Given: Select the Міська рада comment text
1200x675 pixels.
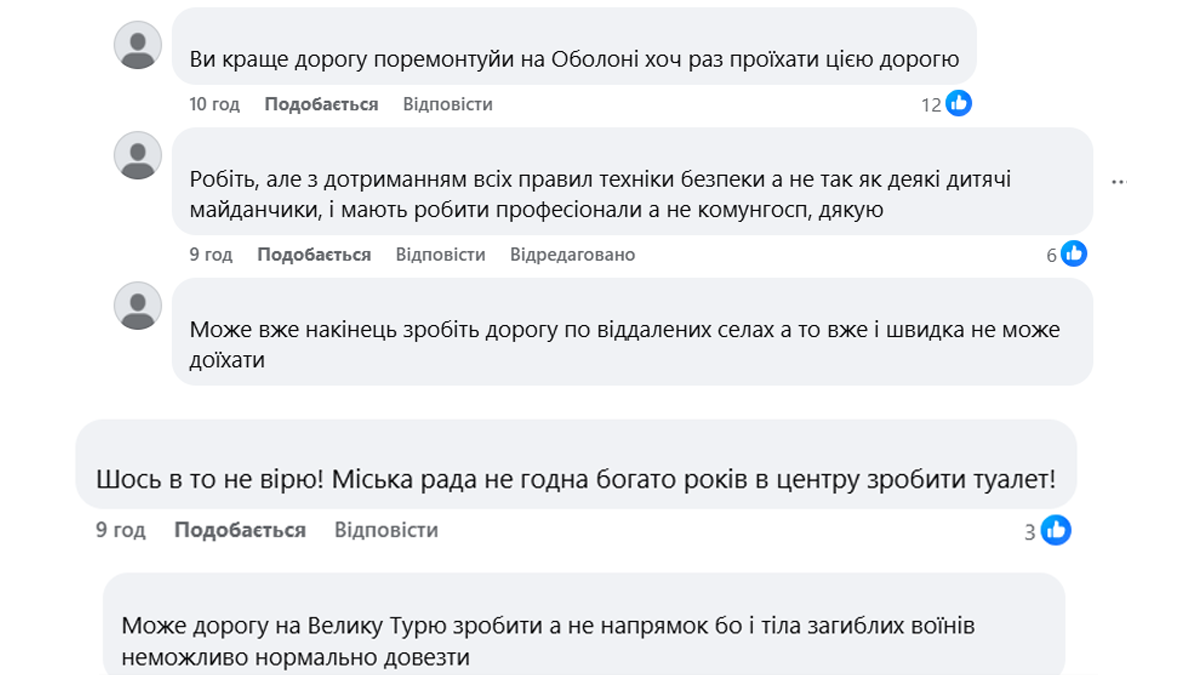Looking at the screenshot, I should click(575, 479).
